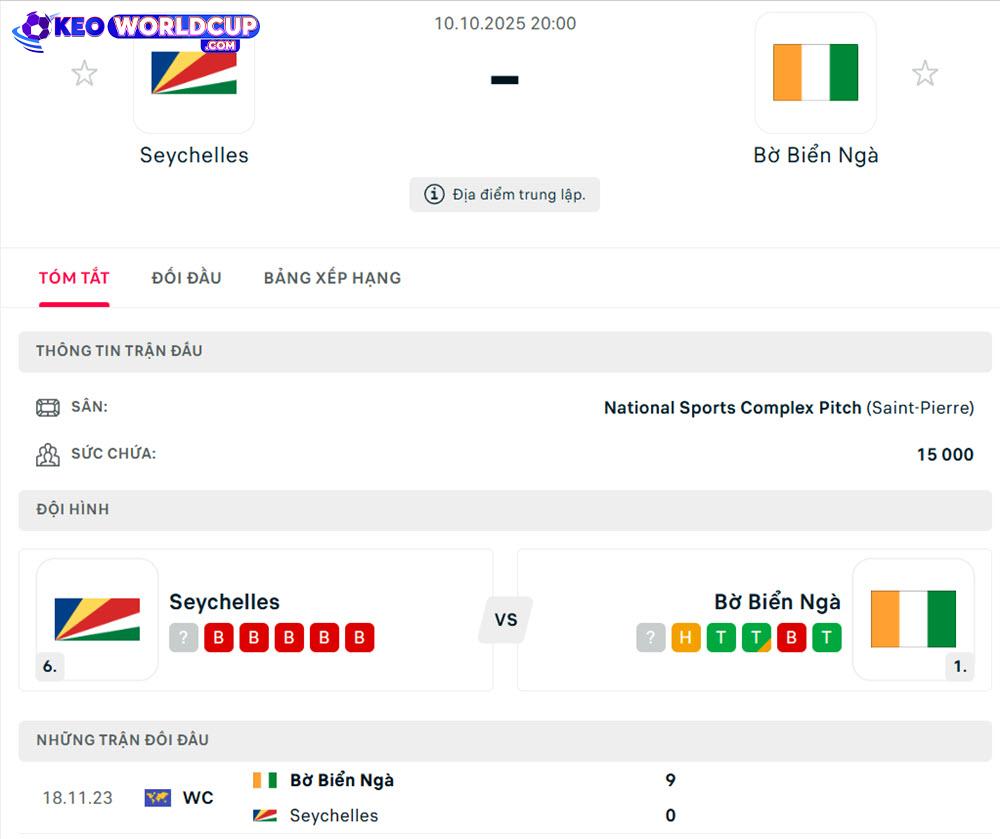Click the capacity icon beside SỨC CHỨA
The height and width of the screenshot is (839, 1000).
(48, 455)
